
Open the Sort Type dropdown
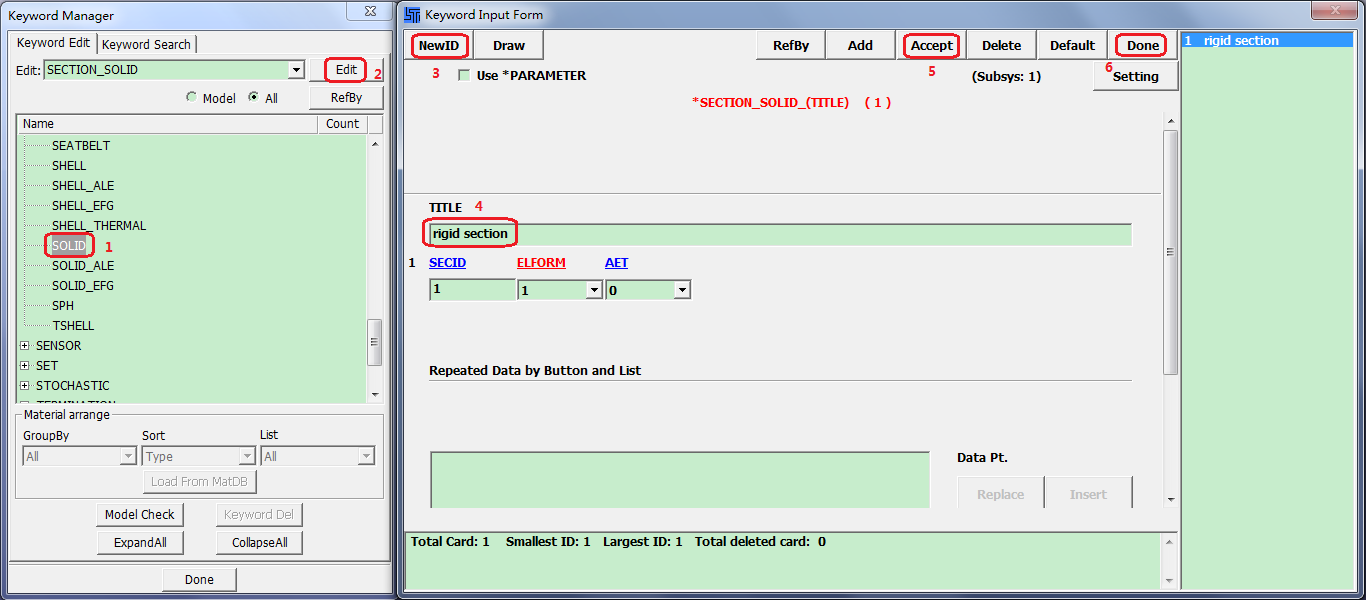(x=247, y=456)
